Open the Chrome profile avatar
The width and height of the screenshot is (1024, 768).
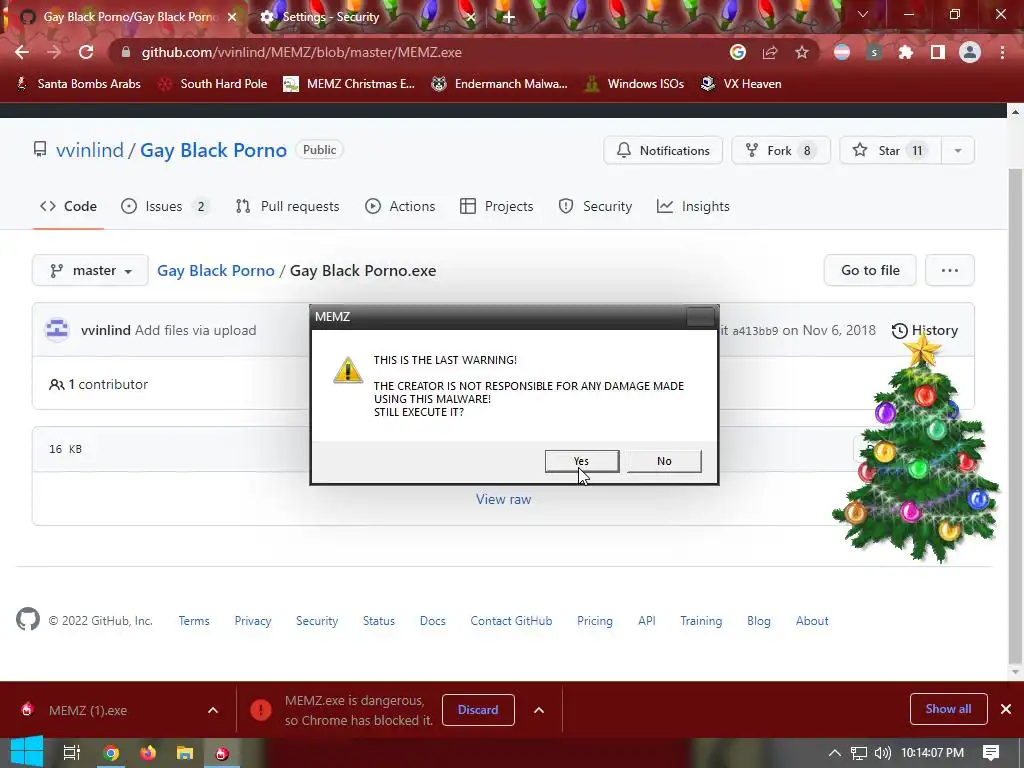point(970,52)
